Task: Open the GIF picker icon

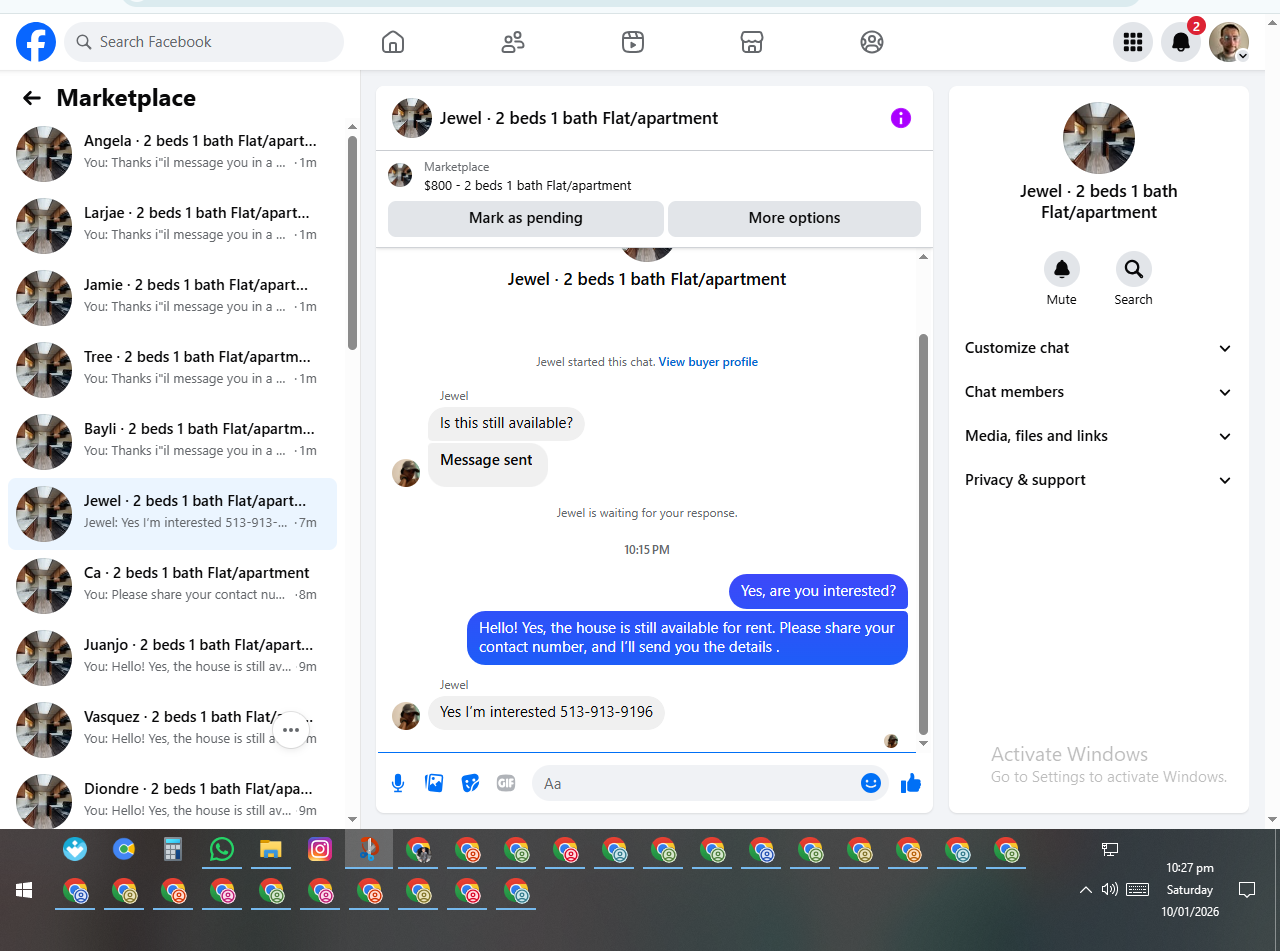Action: [506, 783]
